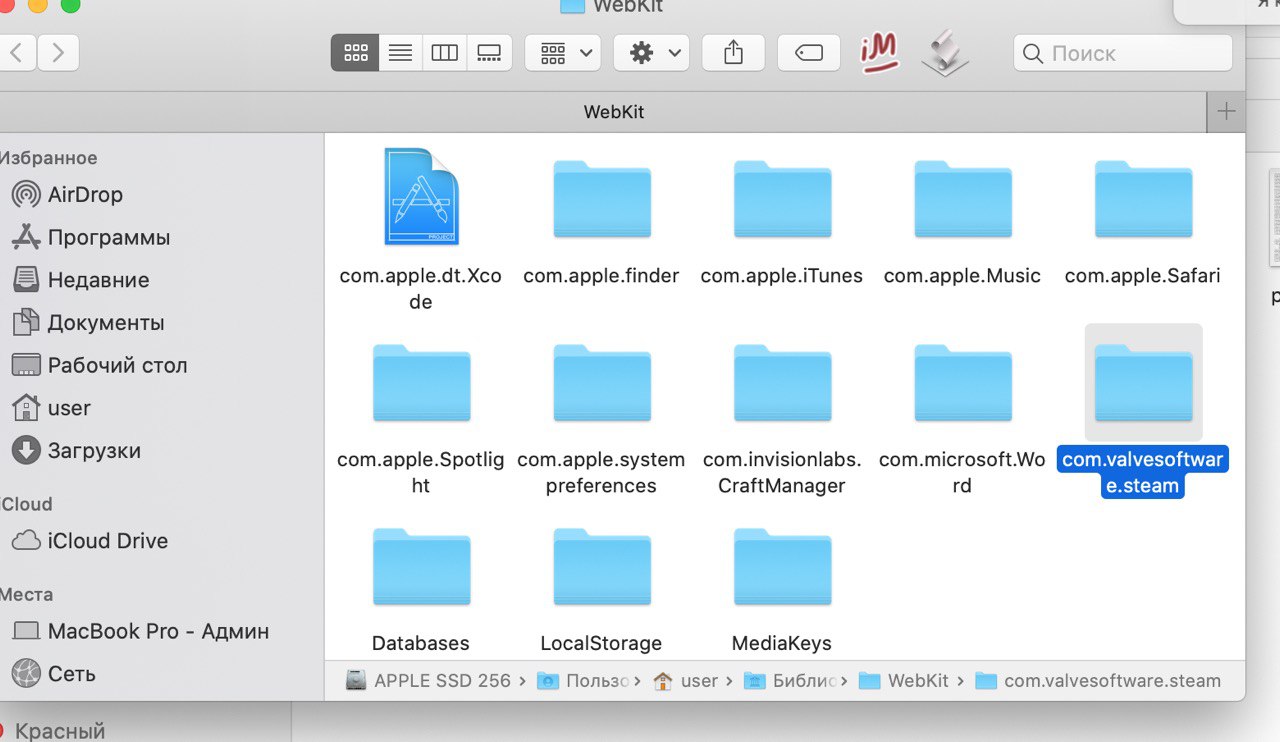Click Библио… folder in path bar

pyautogui.click(x=790, y=681)
